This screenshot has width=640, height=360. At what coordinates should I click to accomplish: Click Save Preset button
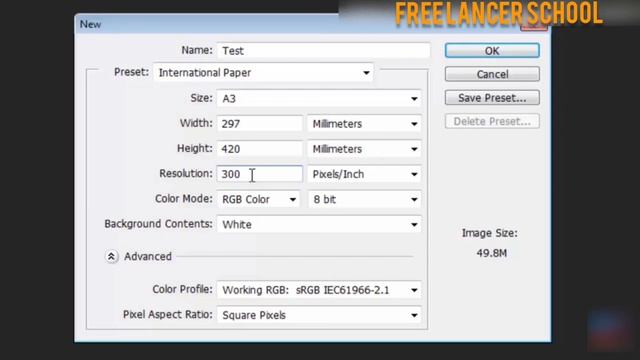coord(492,98)
